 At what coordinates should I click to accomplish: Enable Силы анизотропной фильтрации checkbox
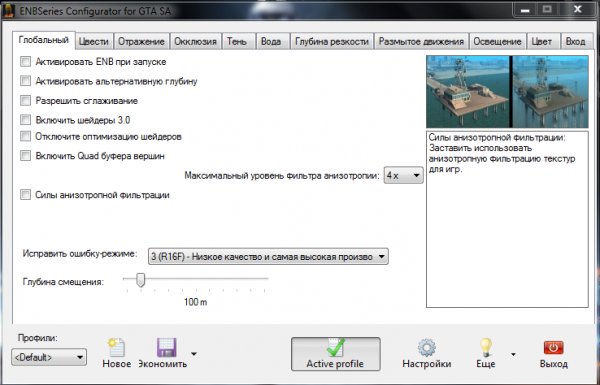pos(25,195)
